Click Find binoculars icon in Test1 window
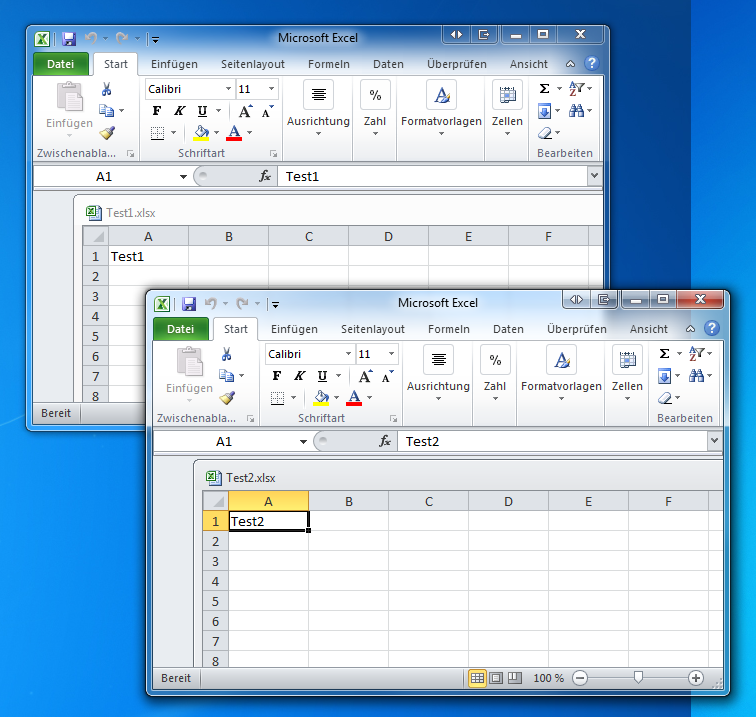Image resolution: width=756 pixels, height=717 pixels. (576, 110)
